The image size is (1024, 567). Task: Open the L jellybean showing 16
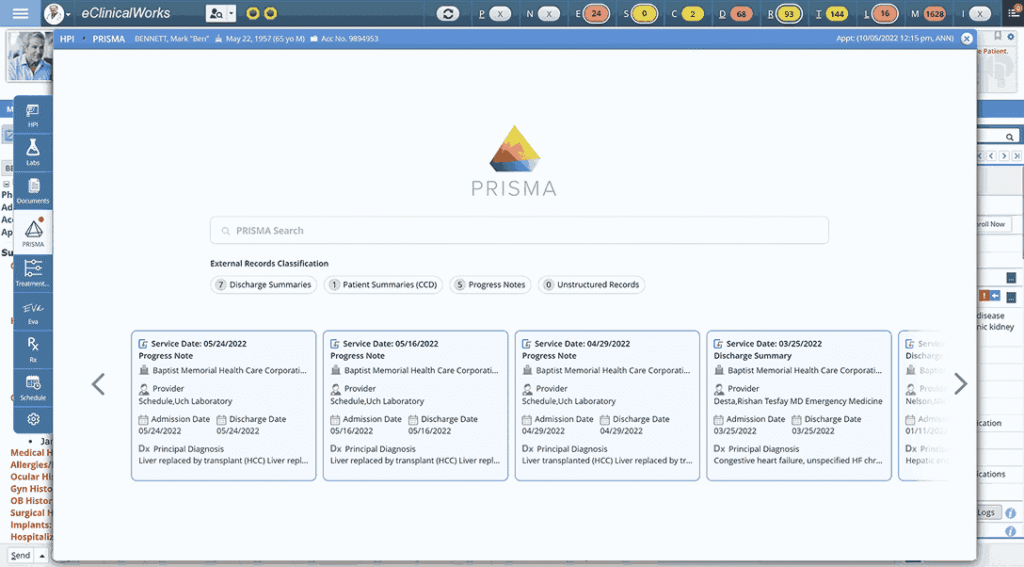point(885,14)
